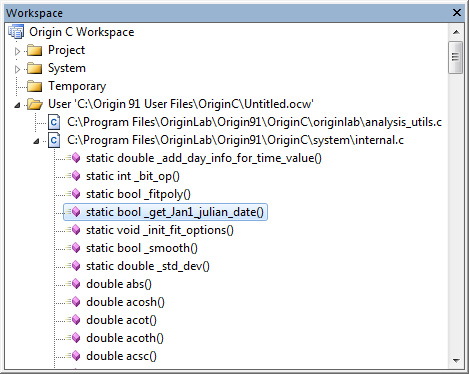Screen dimensions: 469x374
Task: Close the Workspace panel
Action: point(457,13)
